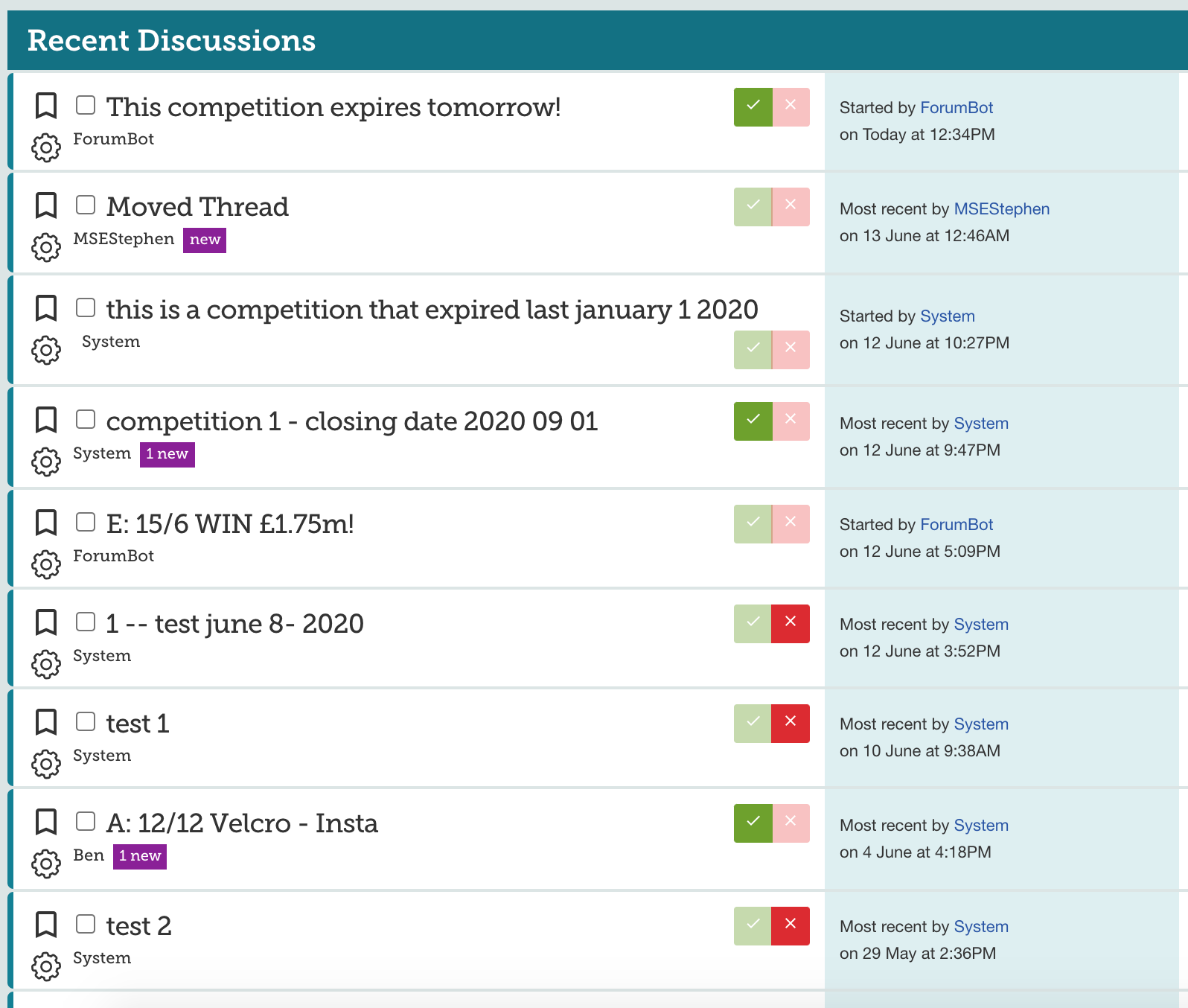Click red cross for 'A: 12/12 Velcro - Insta'
This screenshot has width=1188, height=1008.
pos(791,823)
